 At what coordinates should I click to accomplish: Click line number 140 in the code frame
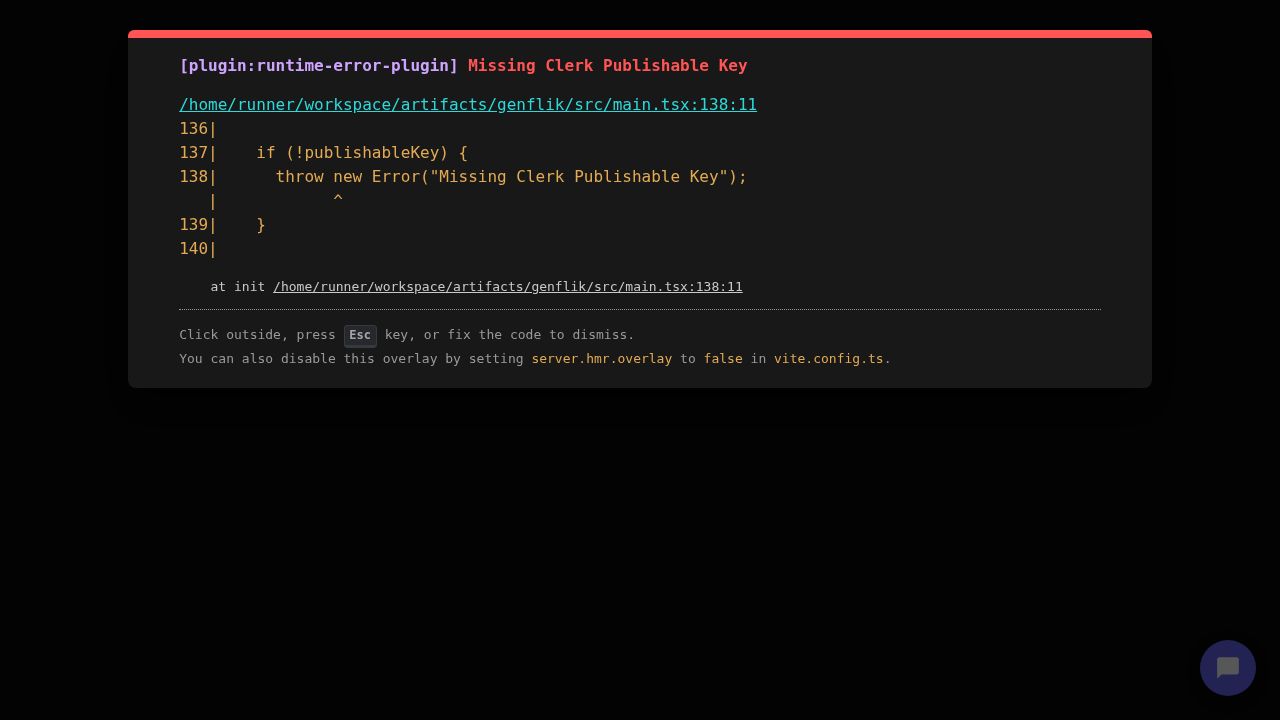tap(194, 249)
